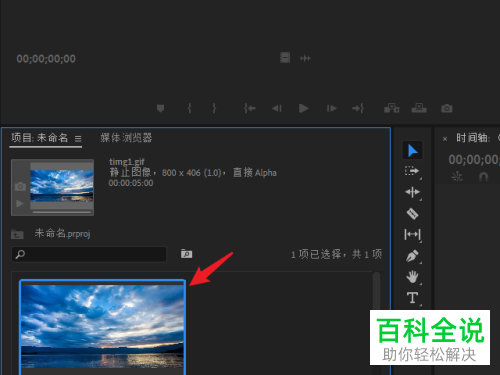
Task: Click the project search input field
Action: pos(89,254)
